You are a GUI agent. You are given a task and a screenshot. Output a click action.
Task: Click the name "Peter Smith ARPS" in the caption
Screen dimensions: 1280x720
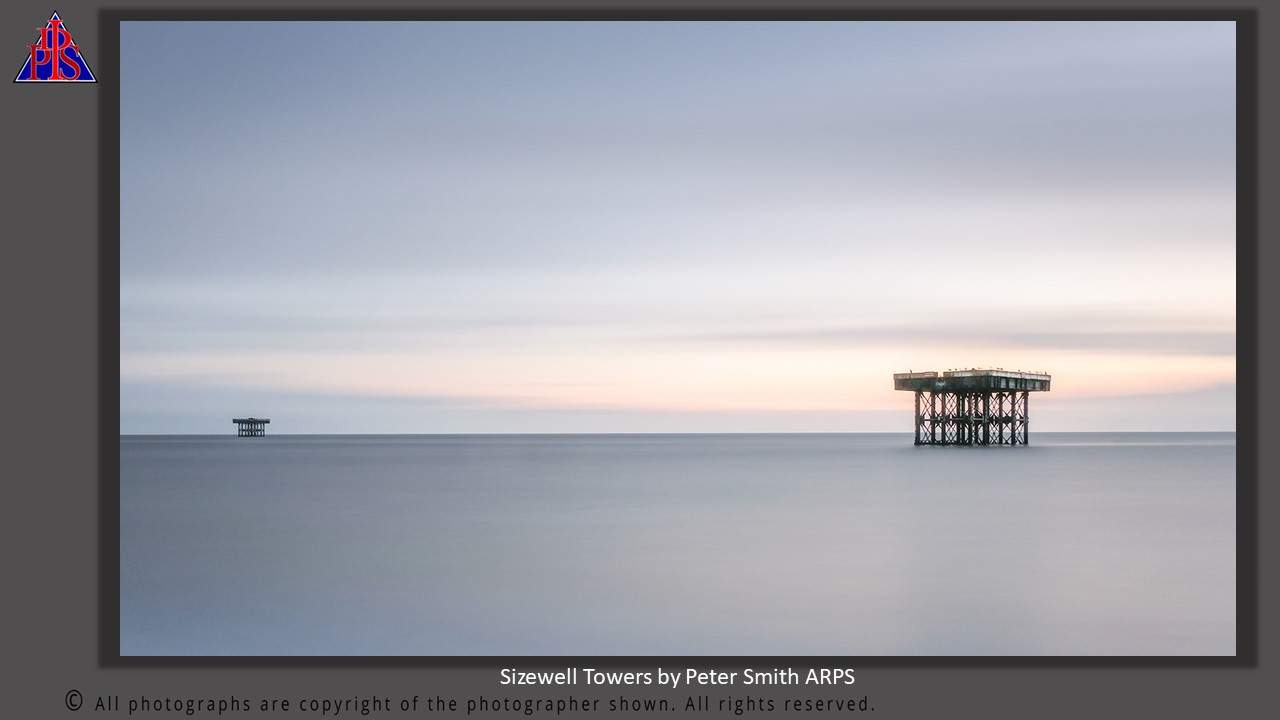(769, 677)
